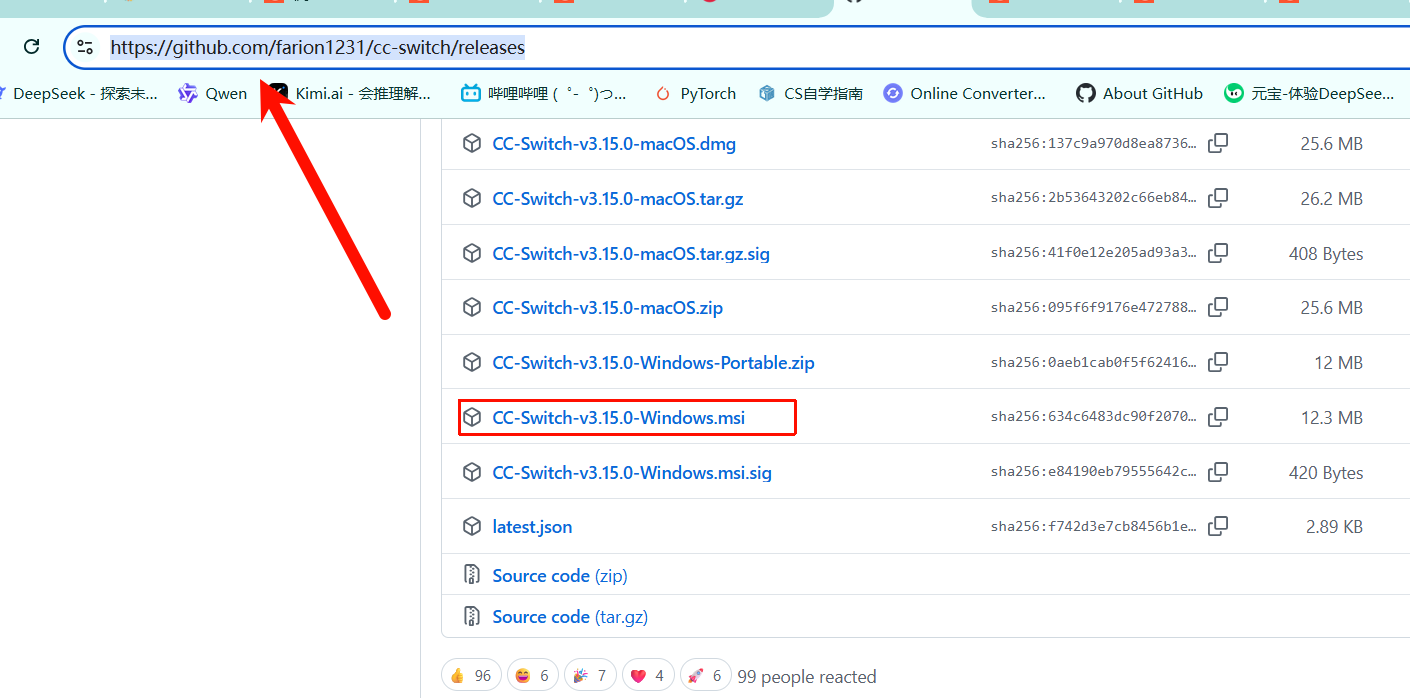The height and width of the screenshot is (698, 1410).
Task: Download CC-Switch-v3.15.0-macOS.dmg
Action: tap(614, 144)
